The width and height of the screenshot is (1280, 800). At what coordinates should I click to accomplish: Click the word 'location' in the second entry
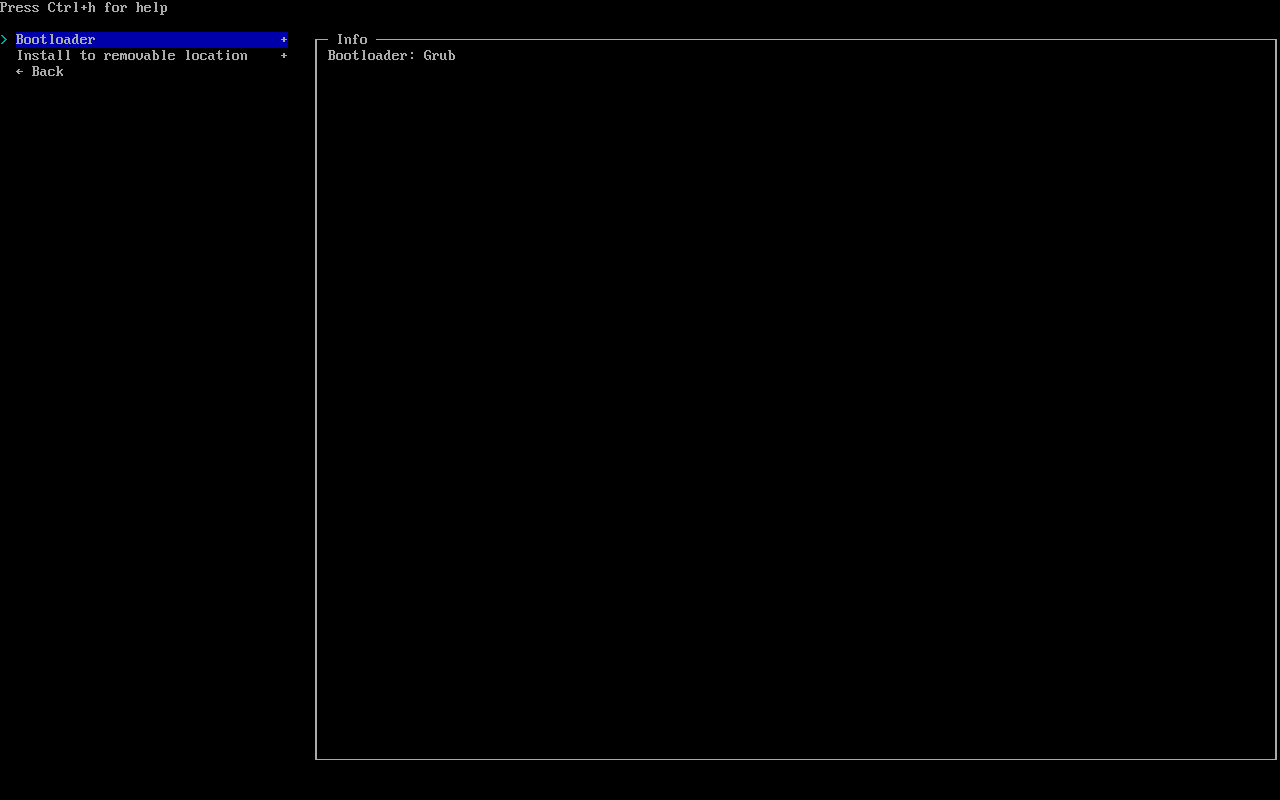pyautogui.click(x=216, y=56)
